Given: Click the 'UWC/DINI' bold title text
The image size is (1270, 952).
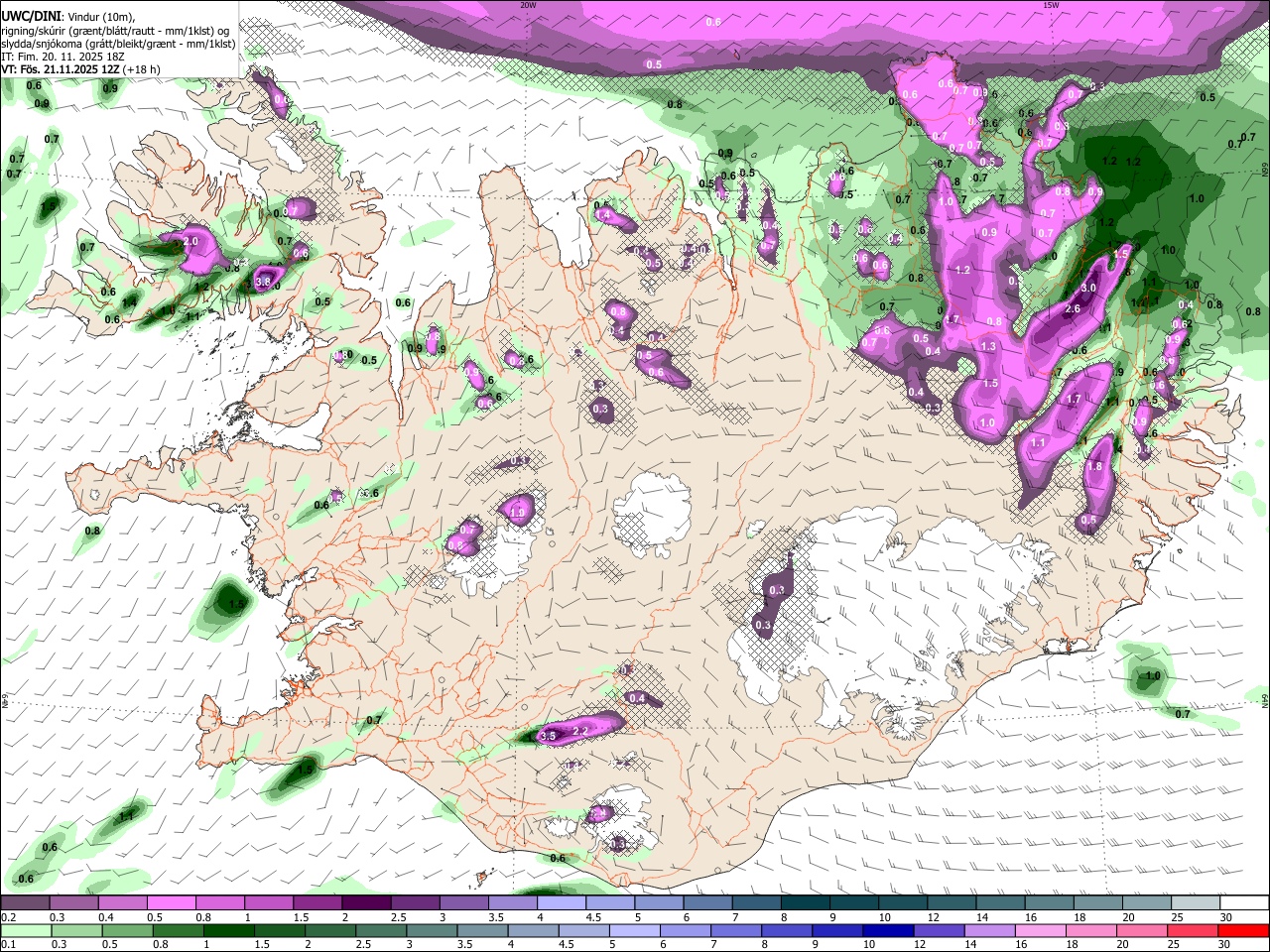Looking at the screenshot, I should tap(32, 17).
